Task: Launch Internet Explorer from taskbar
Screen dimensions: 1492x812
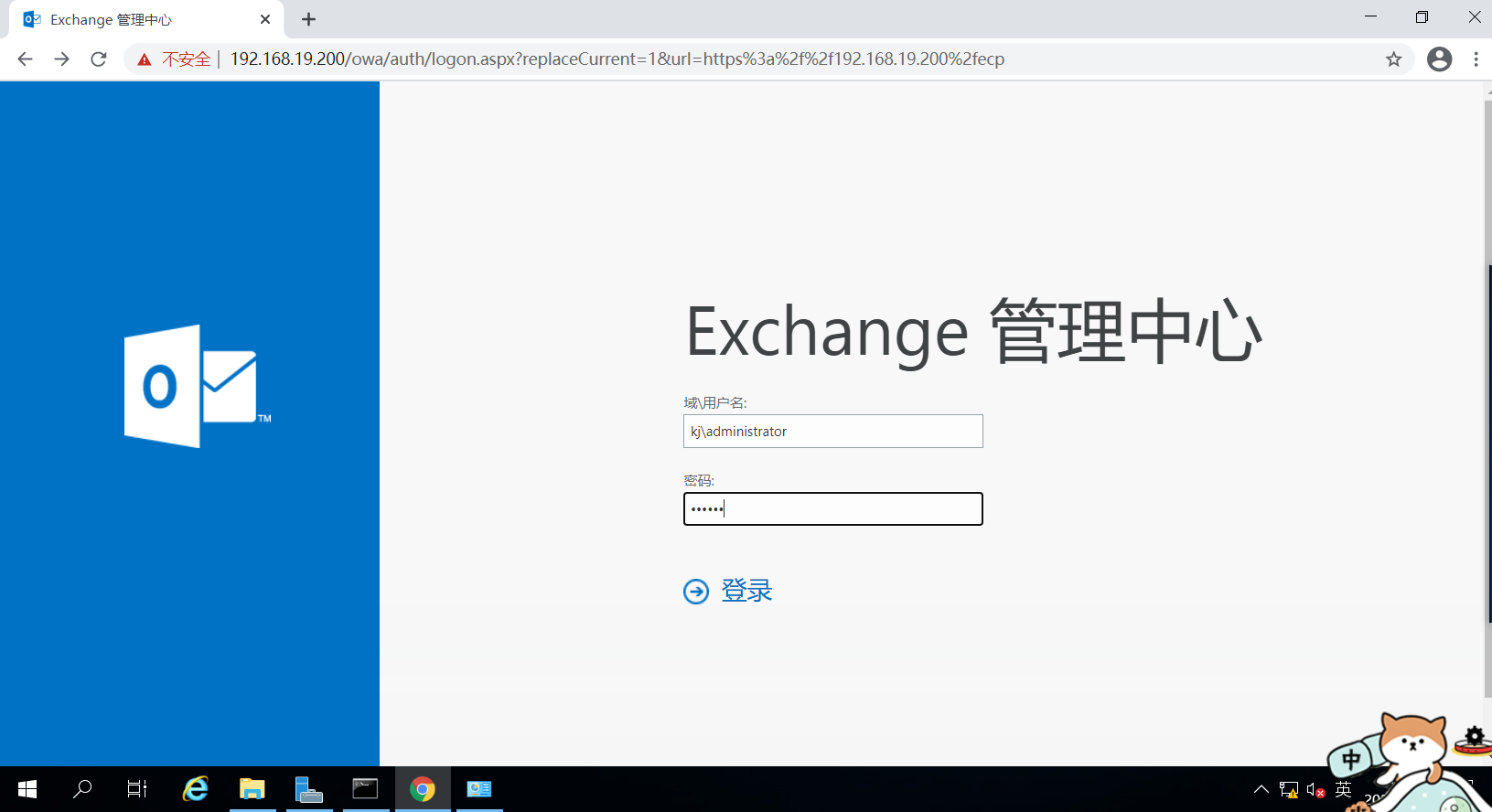Action: (x=196, y=789)
